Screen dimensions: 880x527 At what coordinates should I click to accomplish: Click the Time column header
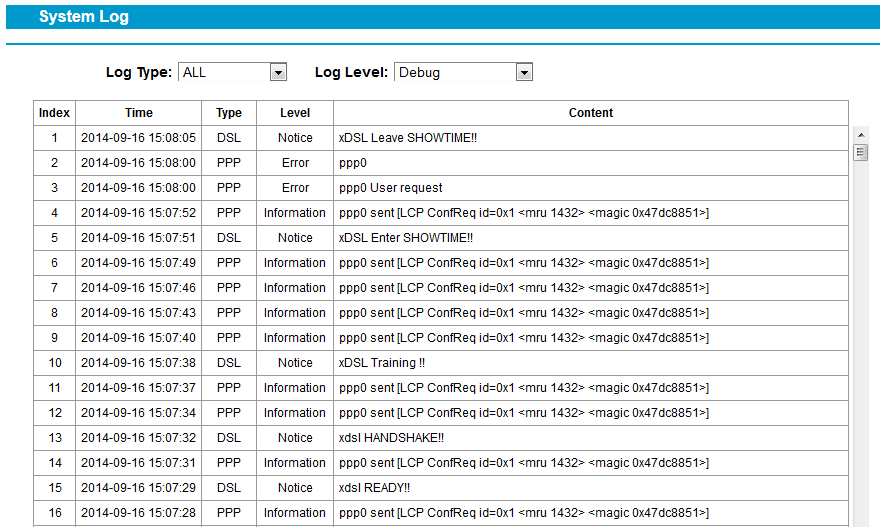click(x=139, y=113)
